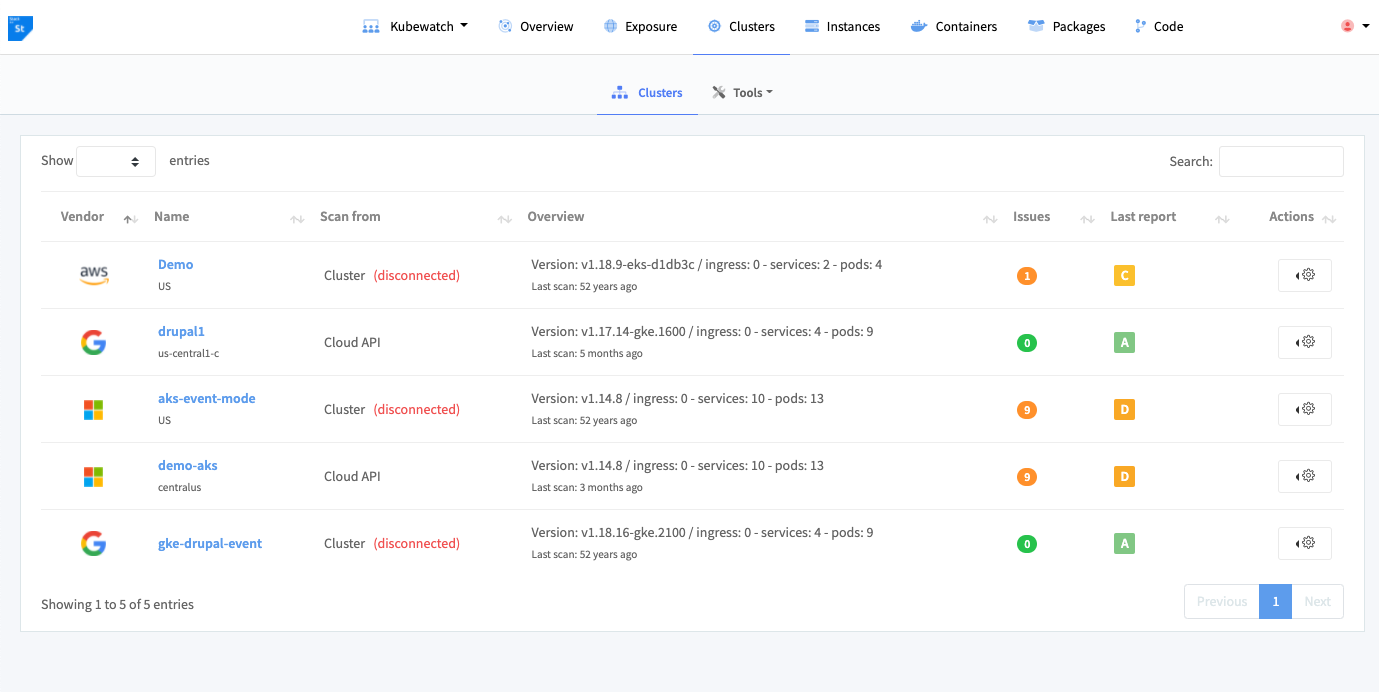Open the actions gear menu for gke-drupal-event
This screenshot has height=692, width=1379.
[x=1305, y=543]
